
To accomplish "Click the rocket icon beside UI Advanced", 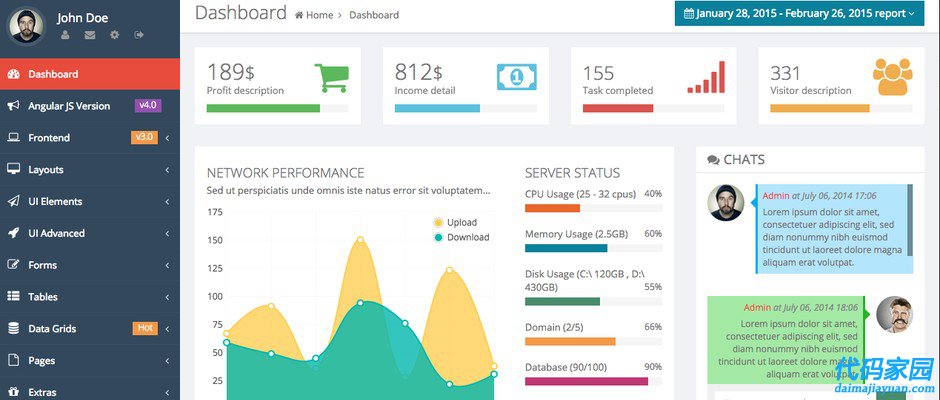I will 13,233.
